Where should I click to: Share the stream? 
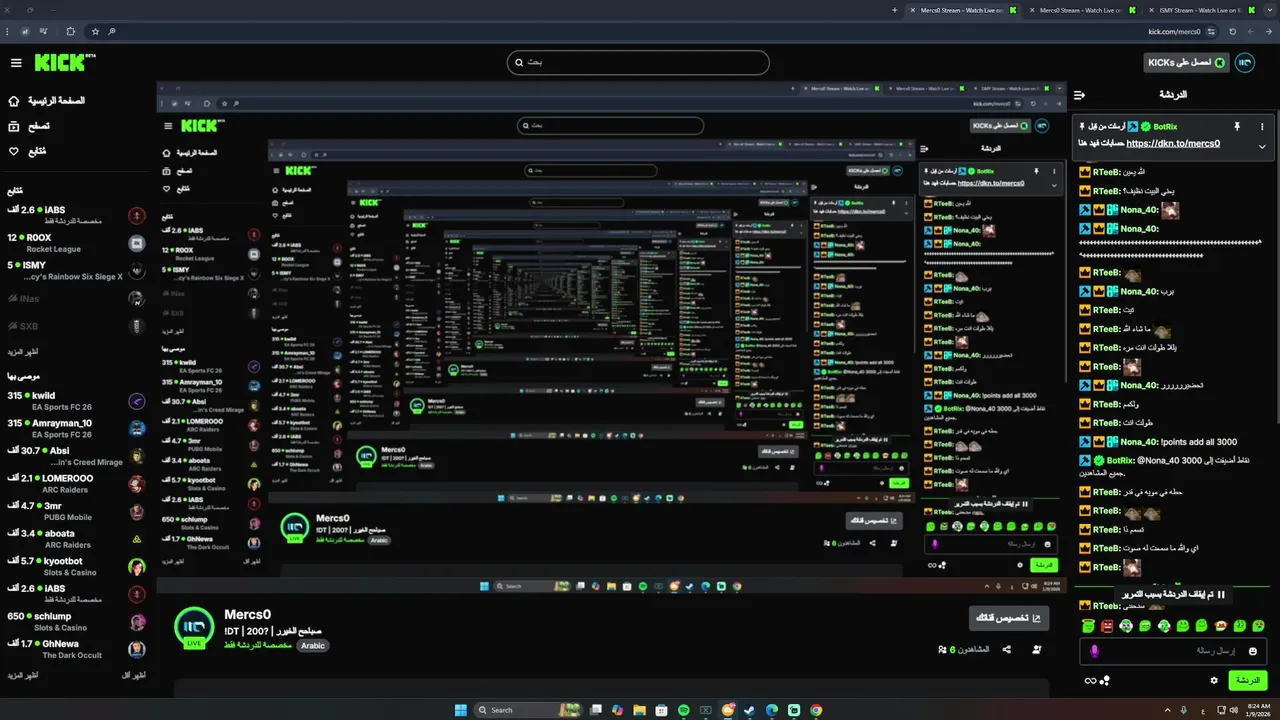(1007, 649)
